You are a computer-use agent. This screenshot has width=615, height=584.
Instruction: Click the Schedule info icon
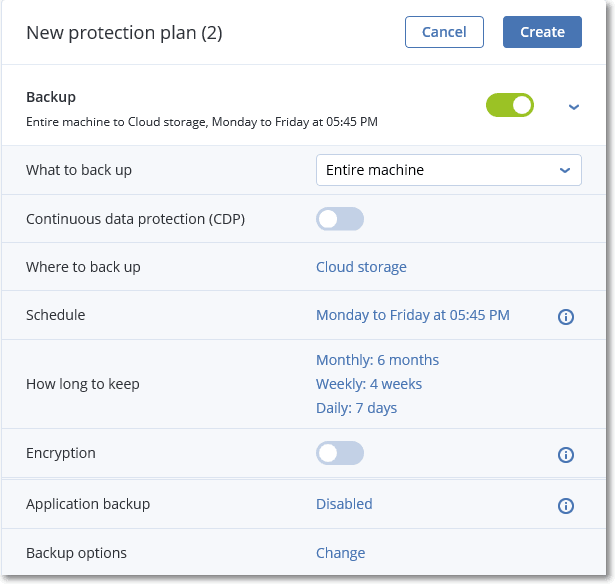[x=565, y=316]
